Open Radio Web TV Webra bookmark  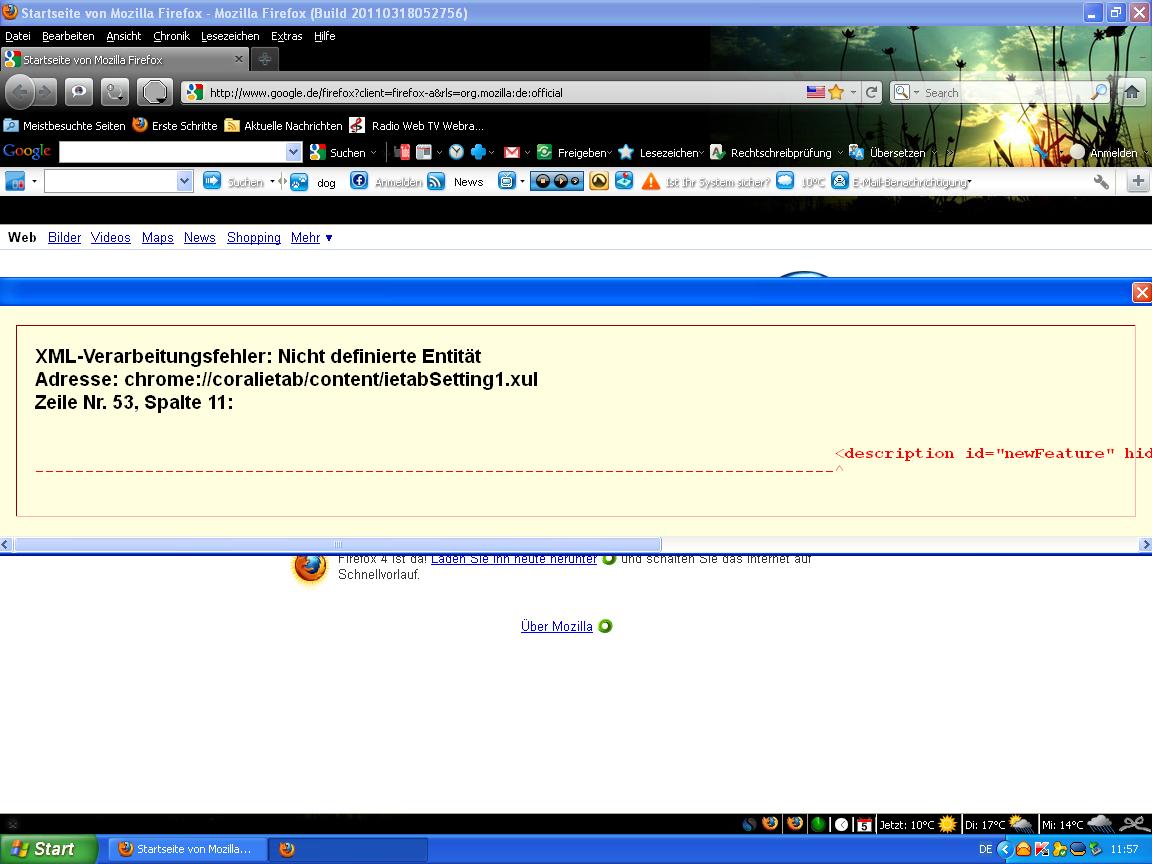(x=417, y=126)
